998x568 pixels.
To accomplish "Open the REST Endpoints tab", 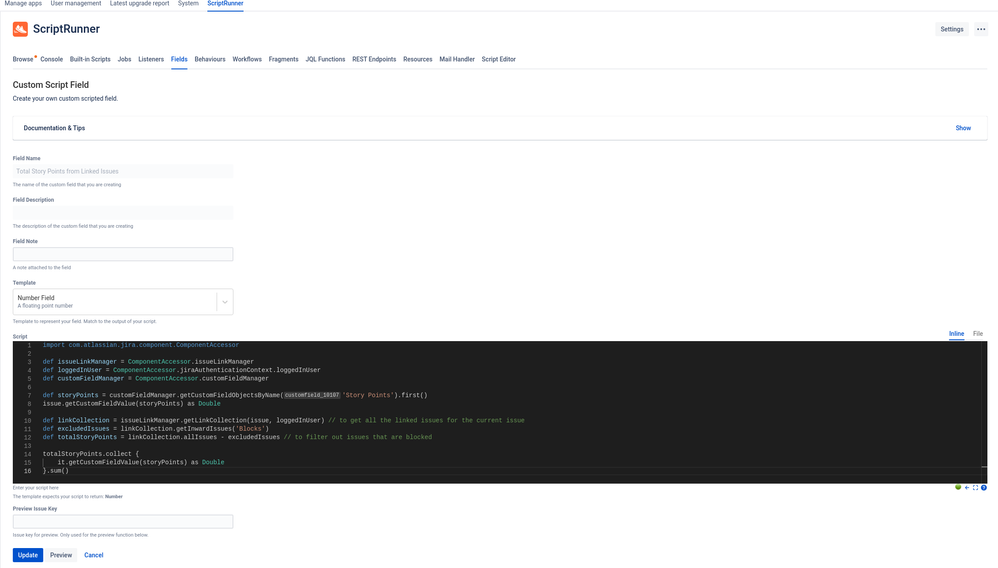I will (x=374, y=59).
